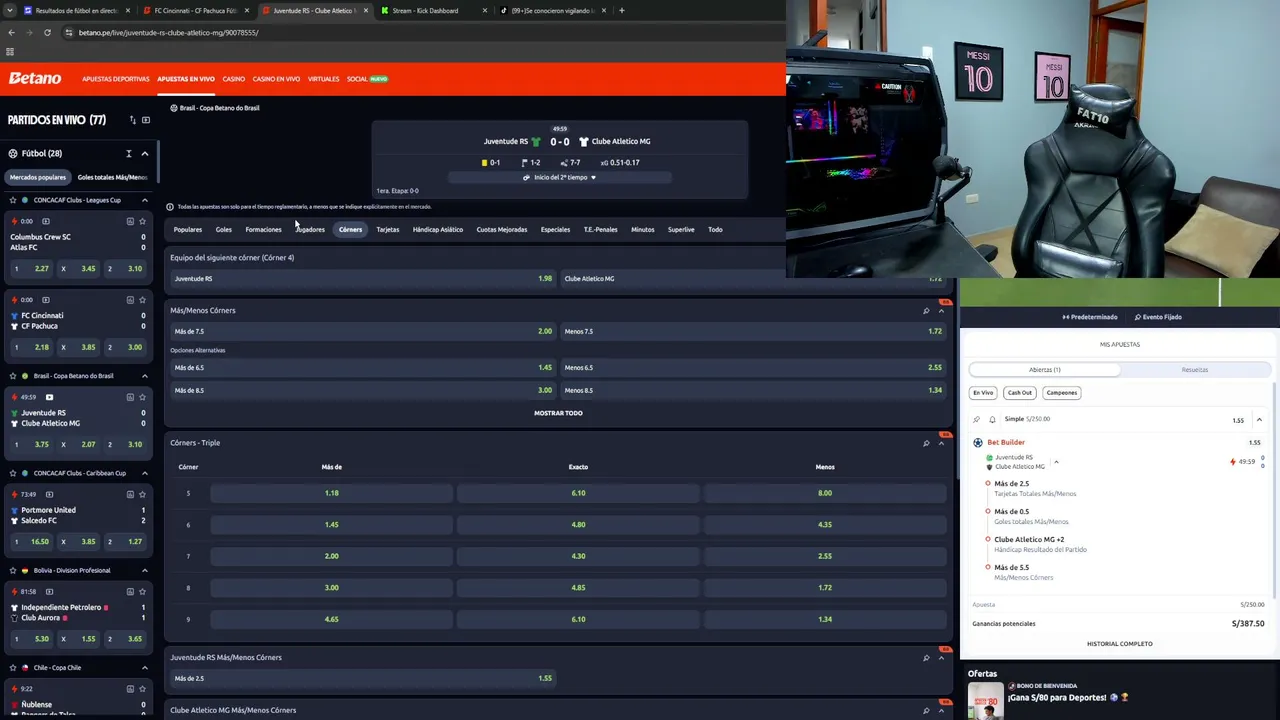
Task: Open stats icon for FC Cincinnati match
Action: pyautogui.click(x=130, y=300)
